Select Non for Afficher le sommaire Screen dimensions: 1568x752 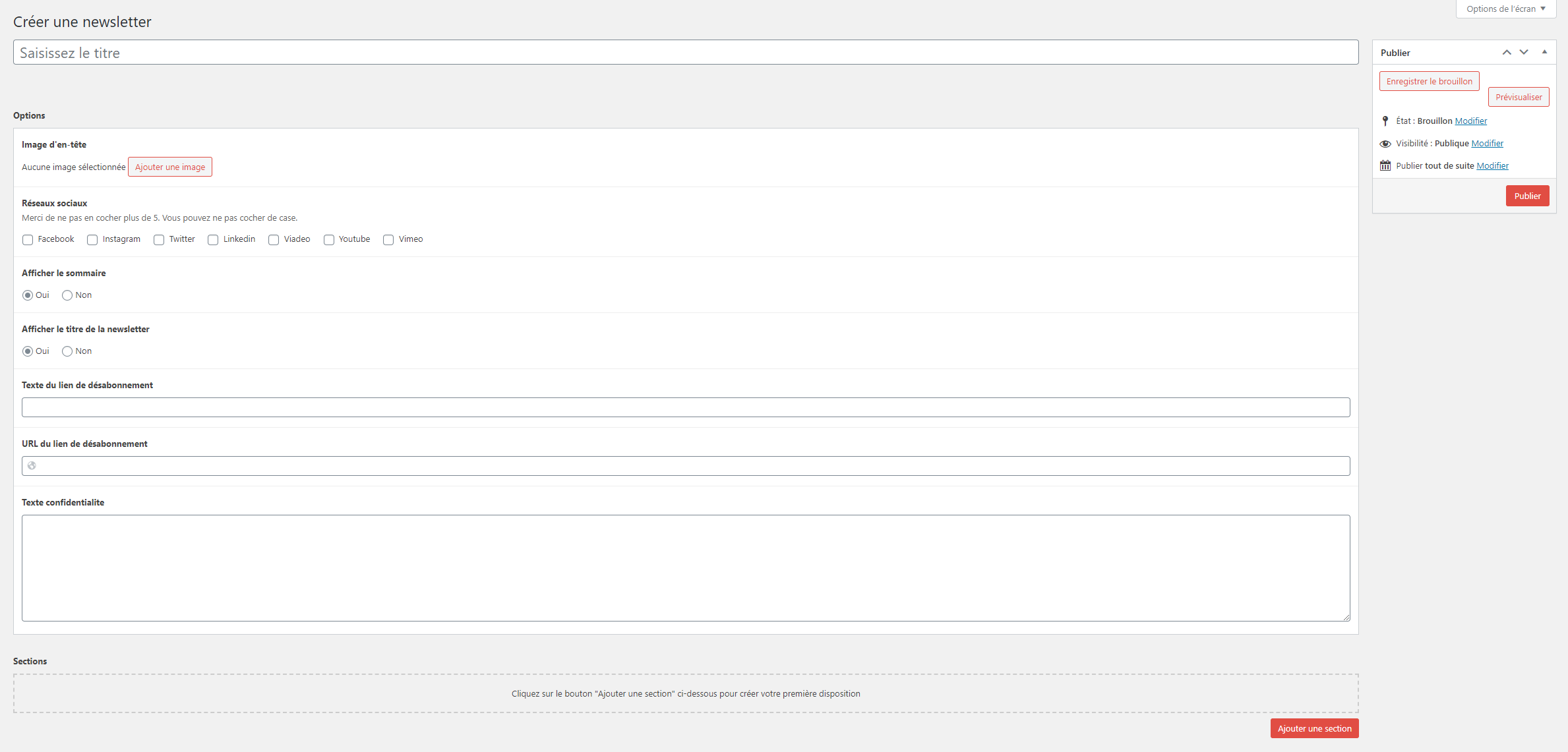tap(67, 295)
